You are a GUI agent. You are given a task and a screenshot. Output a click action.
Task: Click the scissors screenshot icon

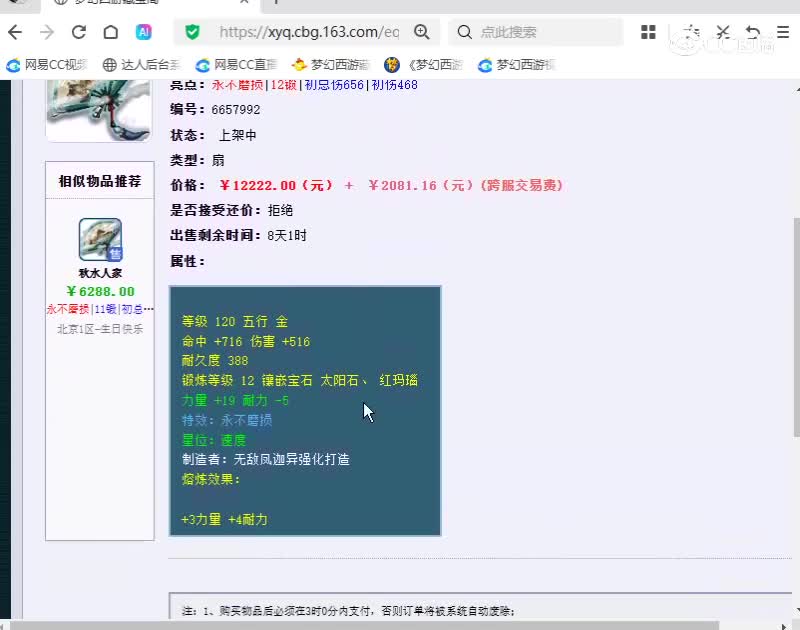pos(722,32)
